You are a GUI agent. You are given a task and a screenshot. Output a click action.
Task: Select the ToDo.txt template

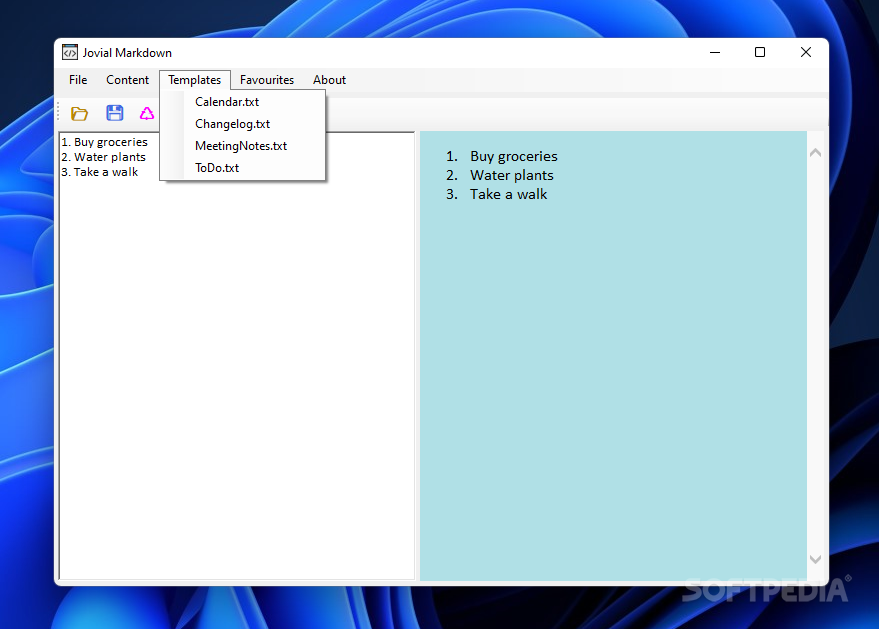coord(243,168)
